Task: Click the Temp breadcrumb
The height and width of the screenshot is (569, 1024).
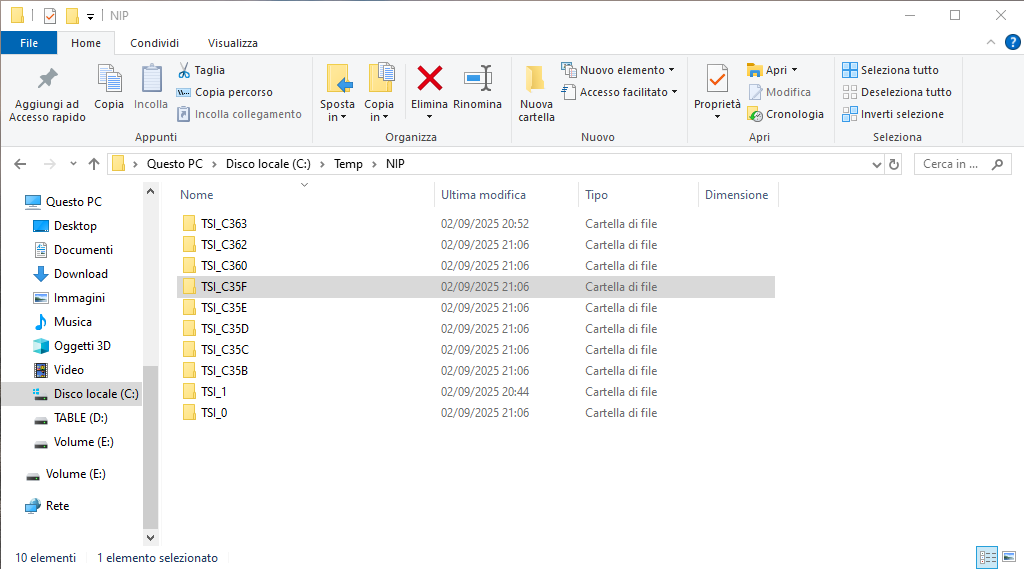Action: pos(348,164)
